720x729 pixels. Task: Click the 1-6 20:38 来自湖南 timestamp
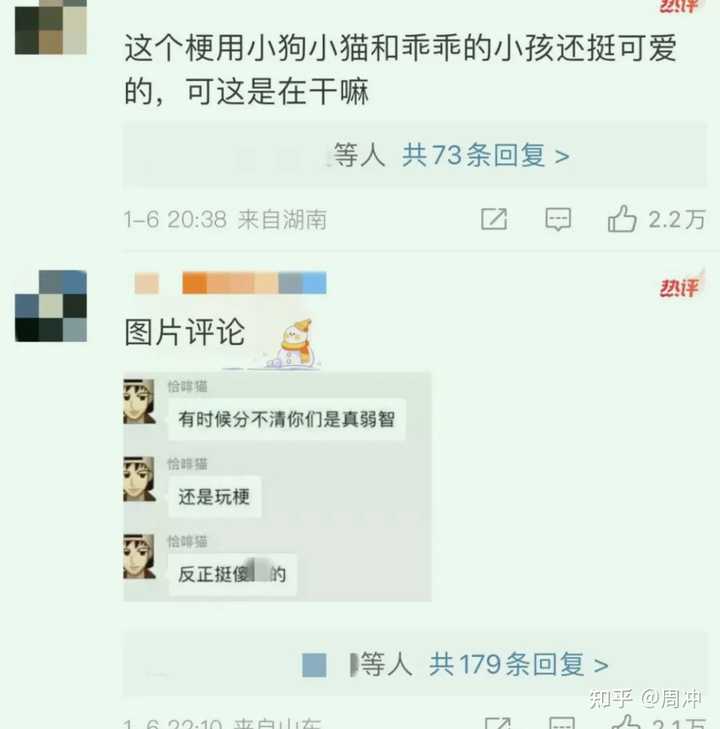pos(225,219)
